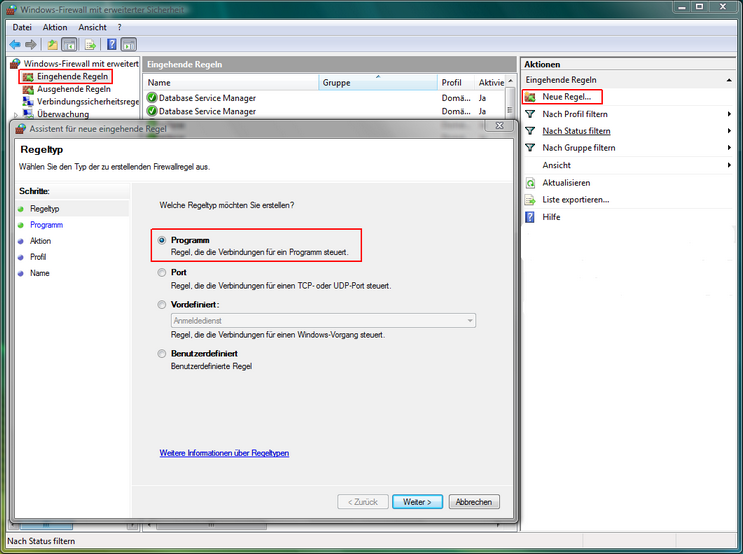Choose the Benutzerdefiniert radio option

click(x=162, y=354)
